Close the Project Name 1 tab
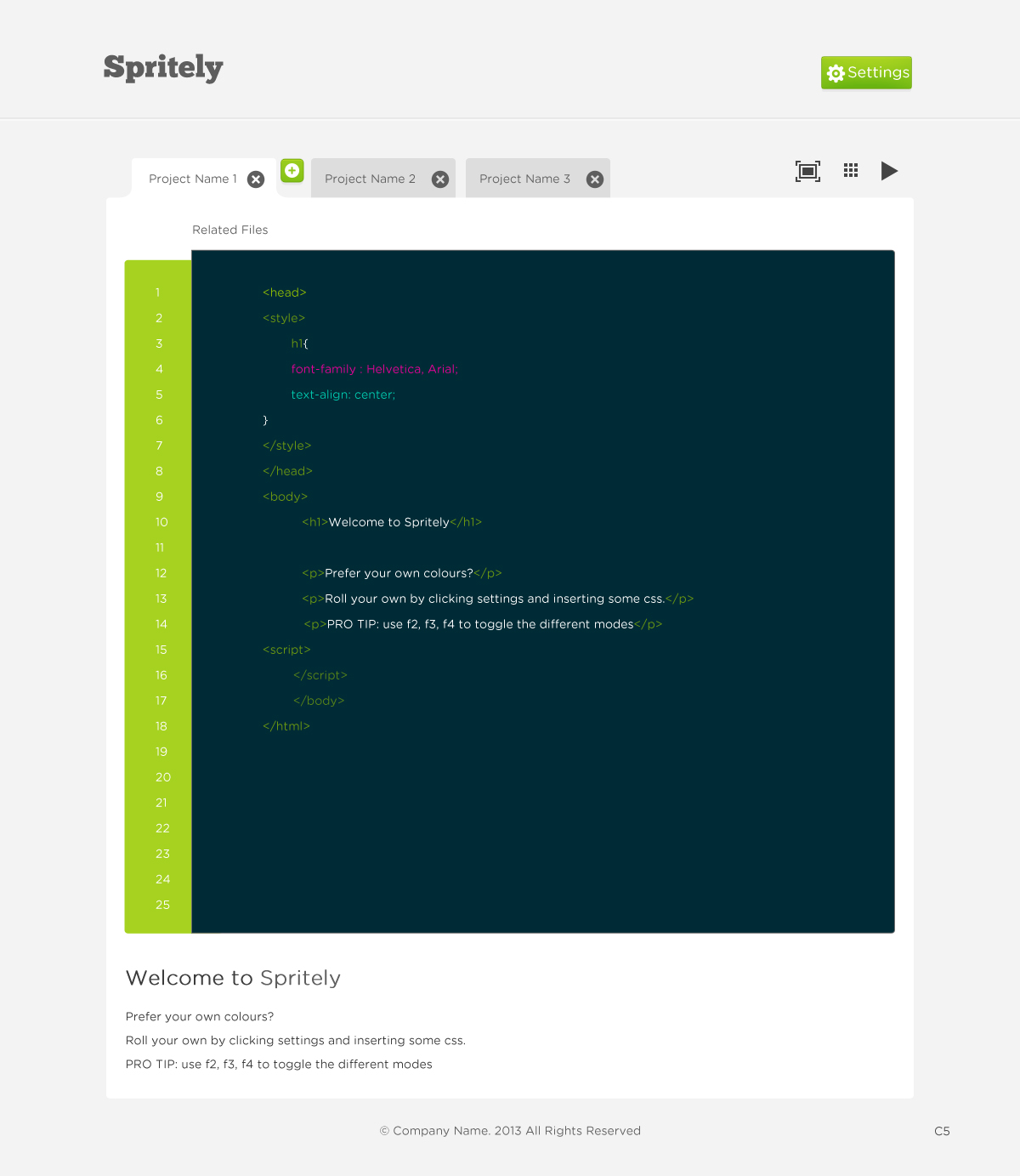 (x=255, y=179)
